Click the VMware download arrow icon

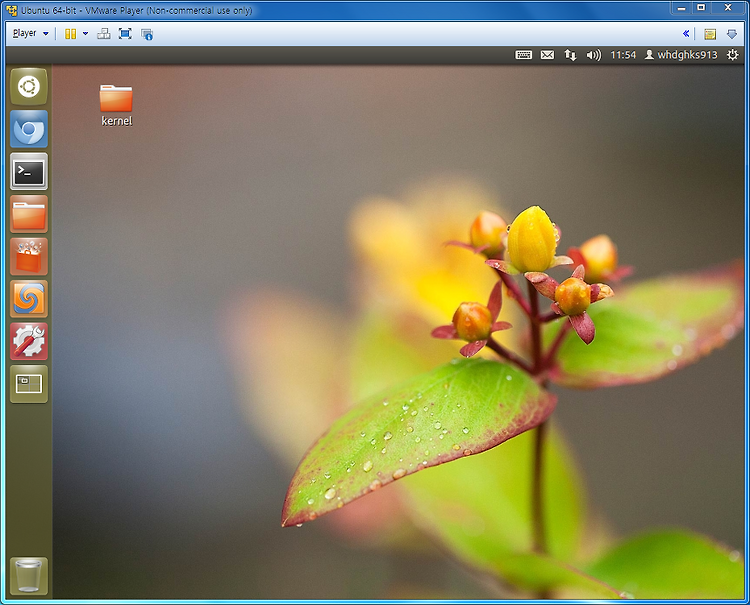[732, 34]
